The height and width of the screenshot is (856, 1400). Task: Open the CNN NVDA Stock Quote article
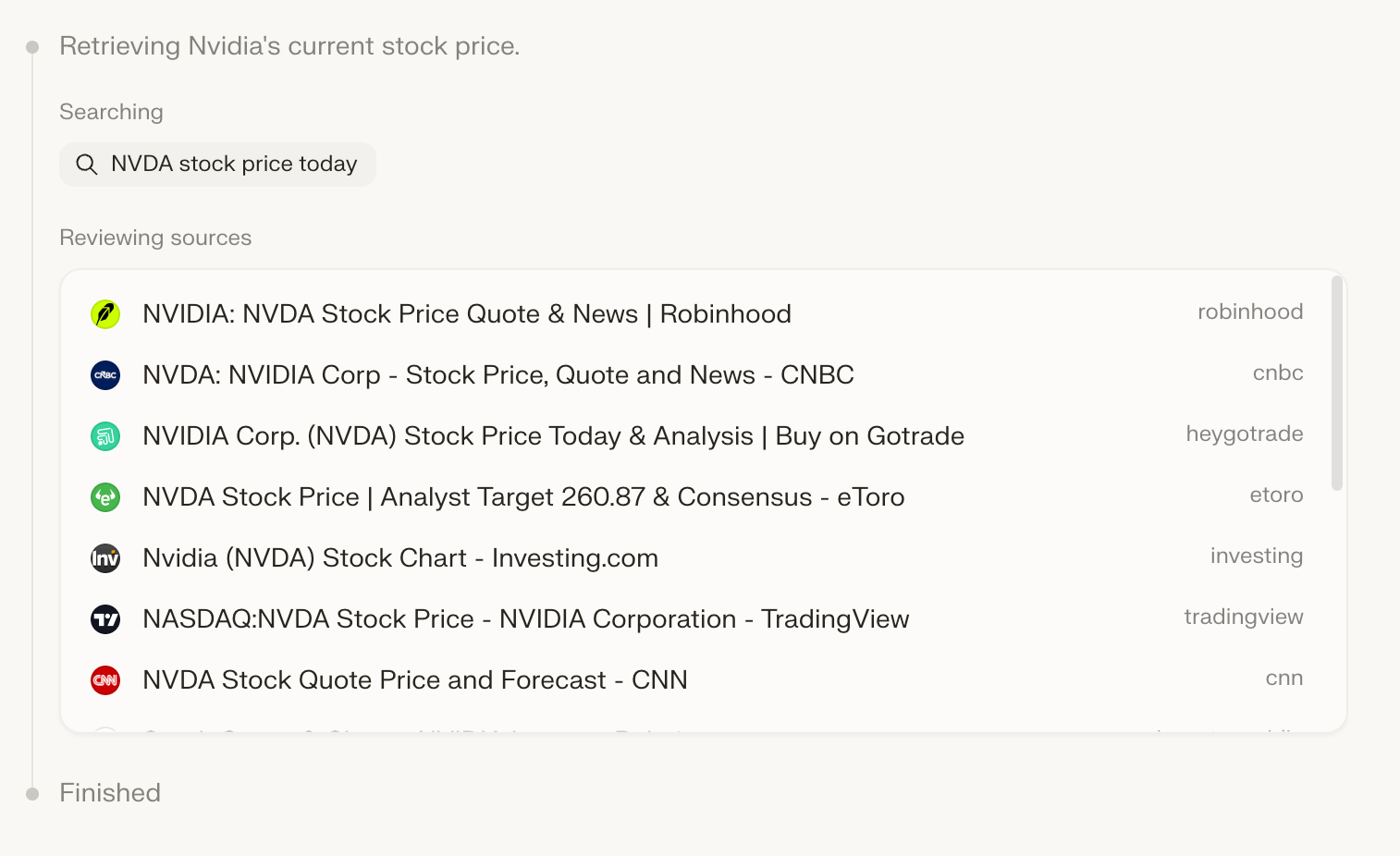(x=414, y=680)
